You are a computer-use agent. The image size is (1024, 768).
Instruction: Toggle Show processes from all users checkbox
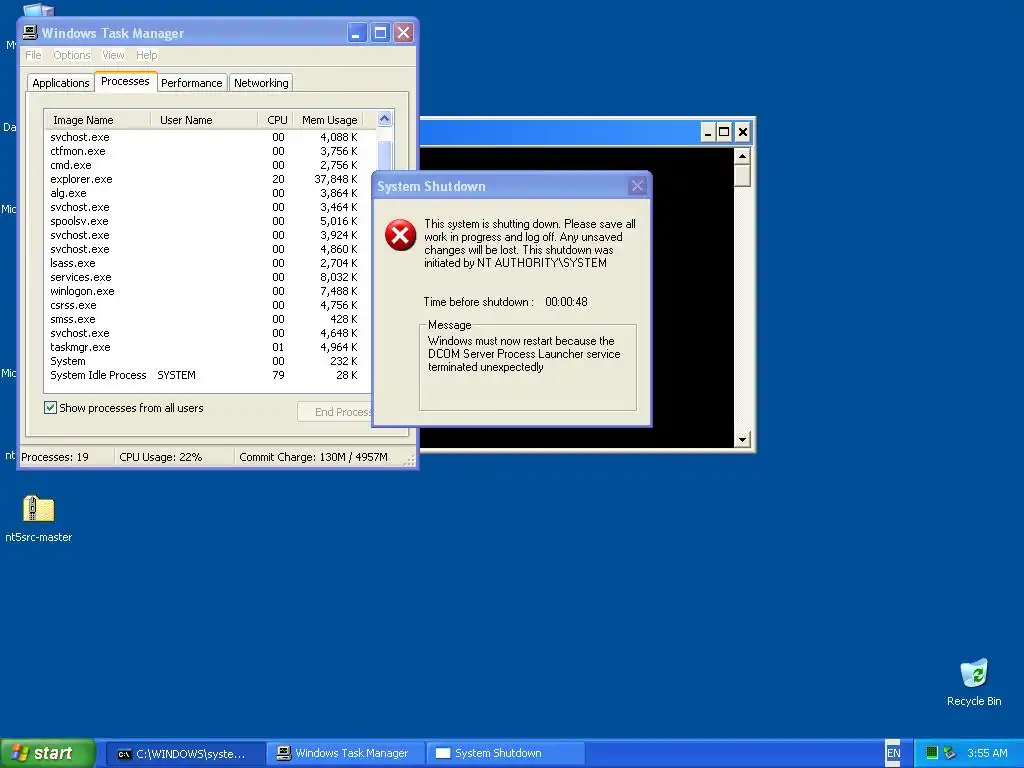click(50, 408)
